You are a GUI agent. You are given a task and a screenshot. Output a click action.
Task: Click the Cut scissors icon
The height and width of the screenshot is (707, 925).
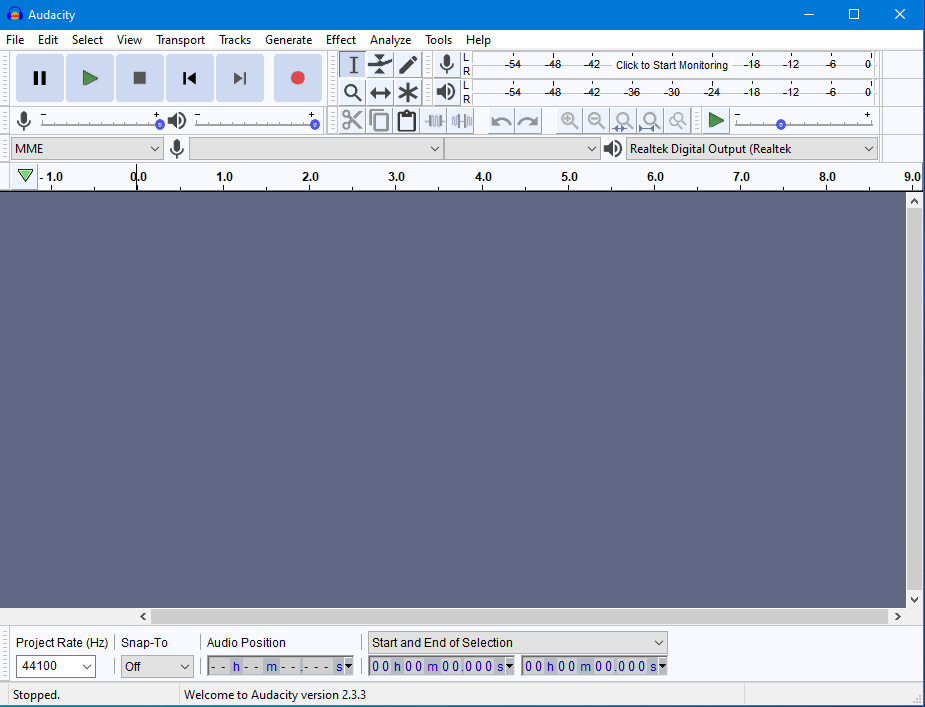352,121
